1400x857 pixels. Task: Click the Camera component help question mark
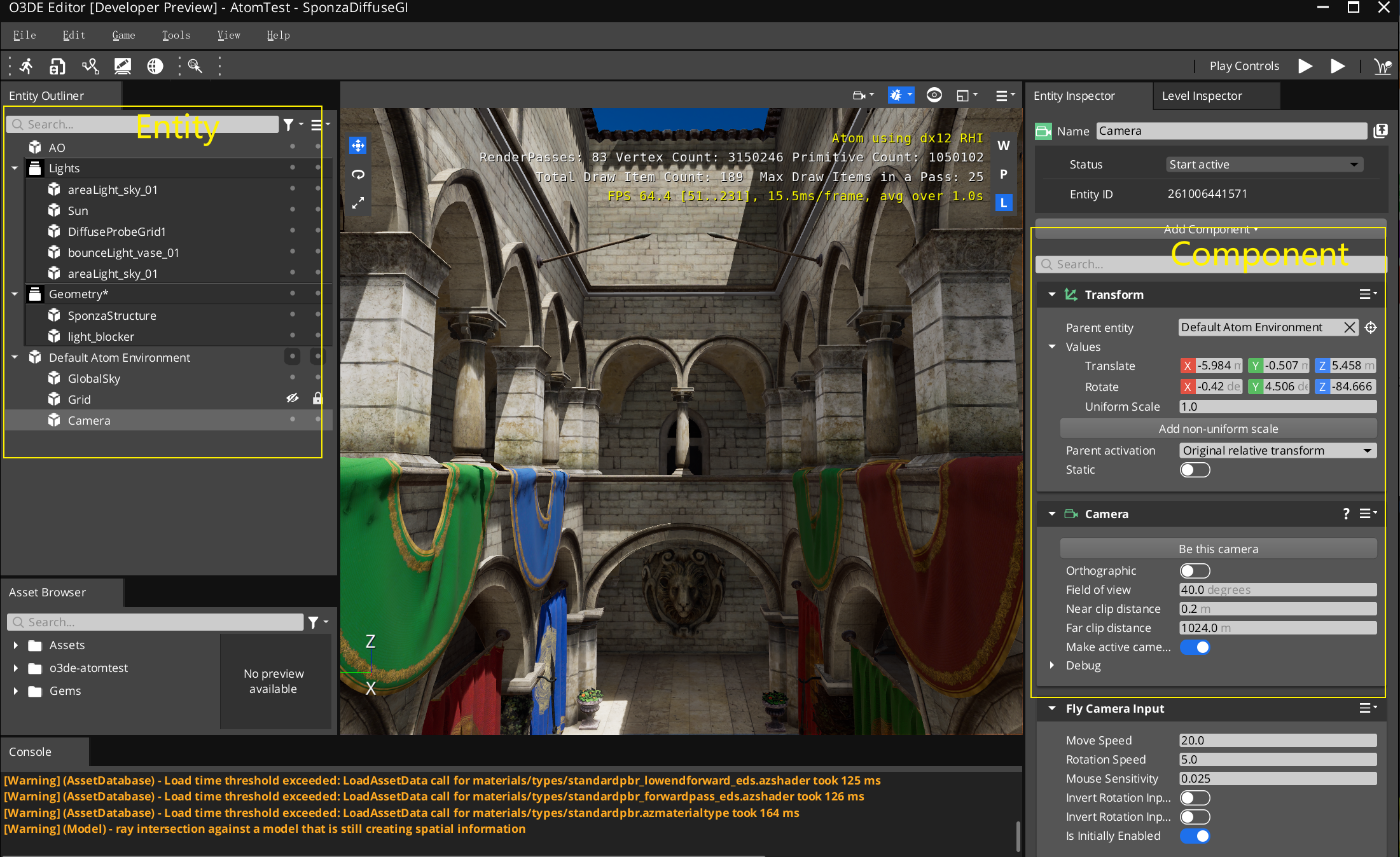[1346, 514]
